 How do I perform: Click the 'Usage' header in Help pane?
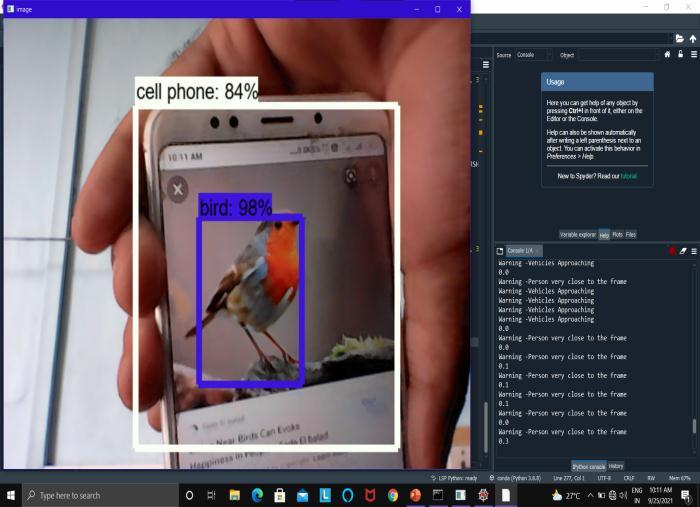click(x=597, y=82)
